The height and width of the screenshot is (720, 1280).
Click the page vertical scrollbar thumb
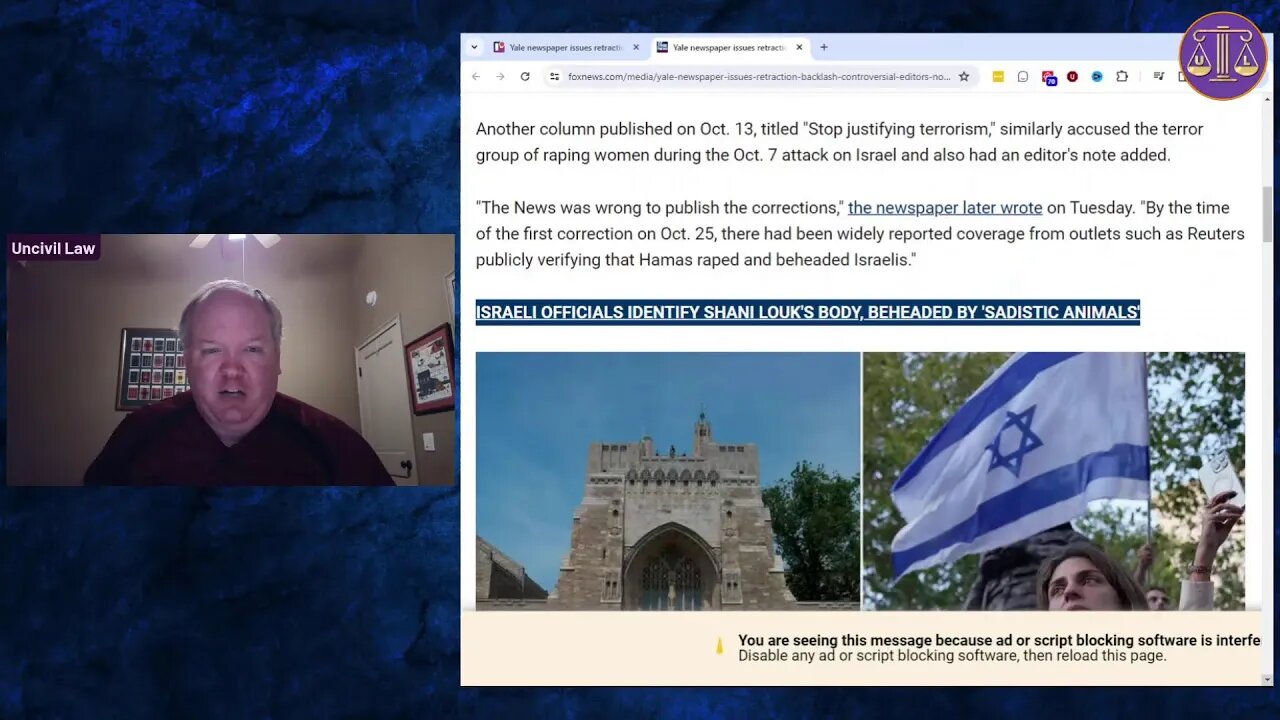pyautogui.click(x=1267, y=214)
